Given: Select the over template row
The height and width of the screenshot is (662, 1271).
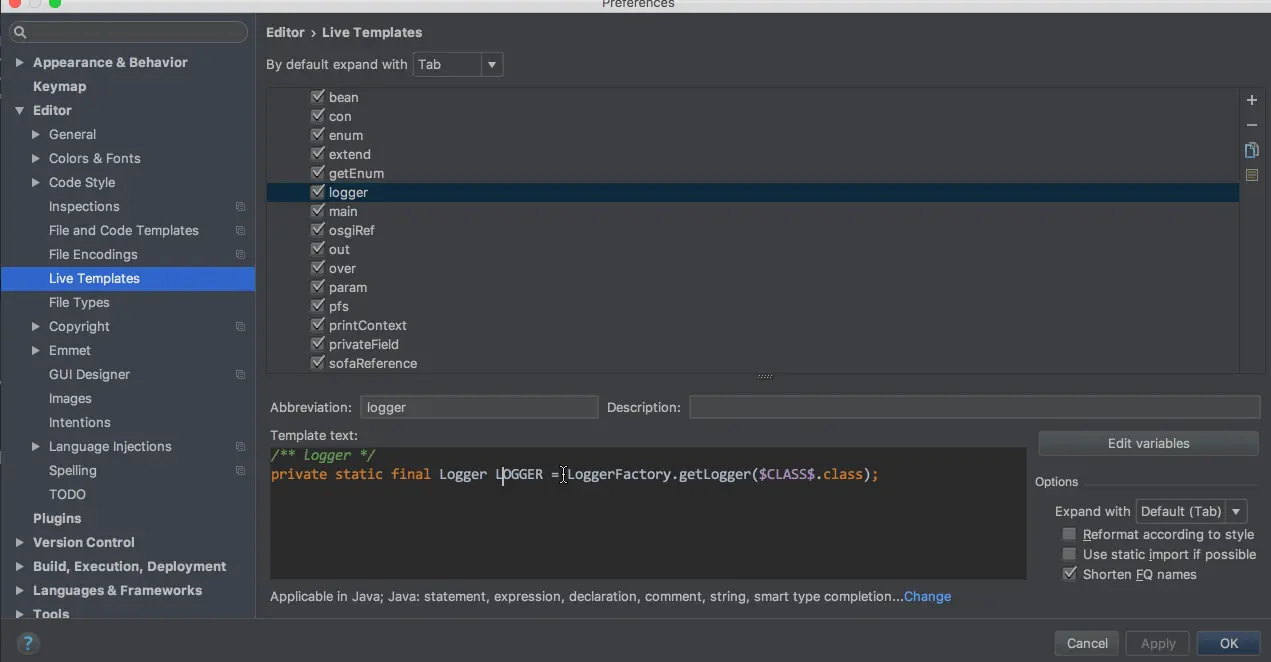Looking at the screenshot, I should coord(753,268).
